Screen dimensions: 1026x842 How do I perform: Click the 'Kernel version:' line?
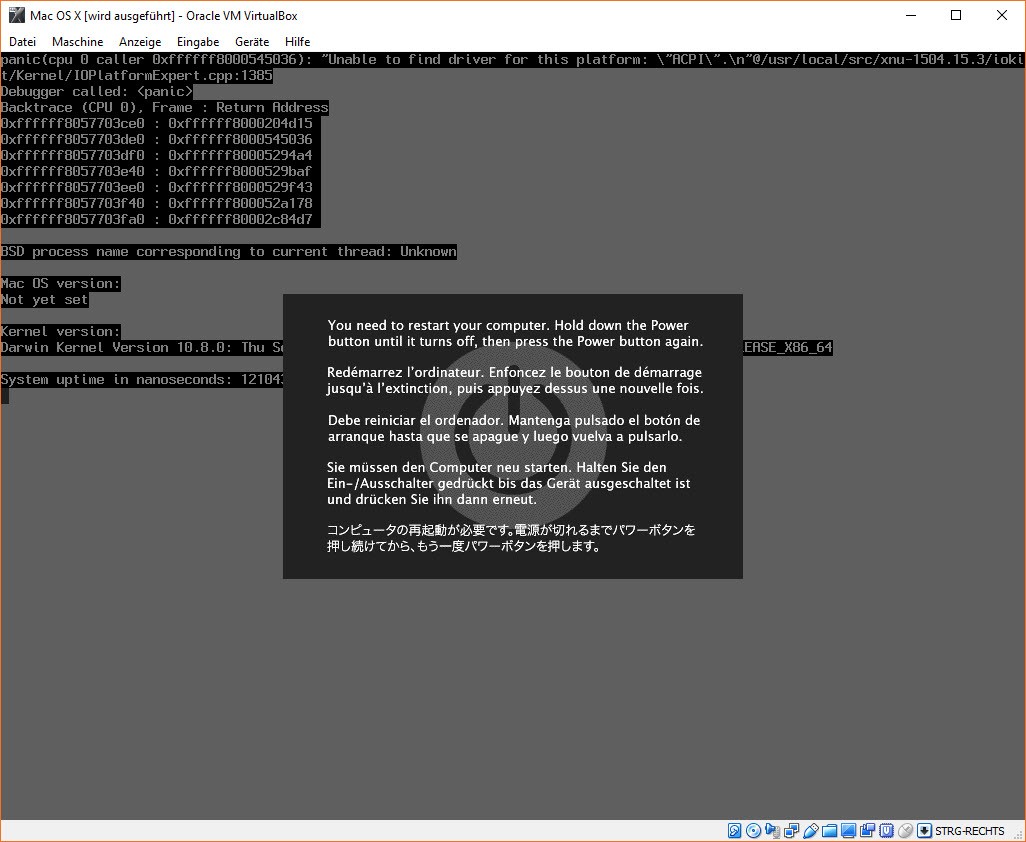(x=60, y=332)
